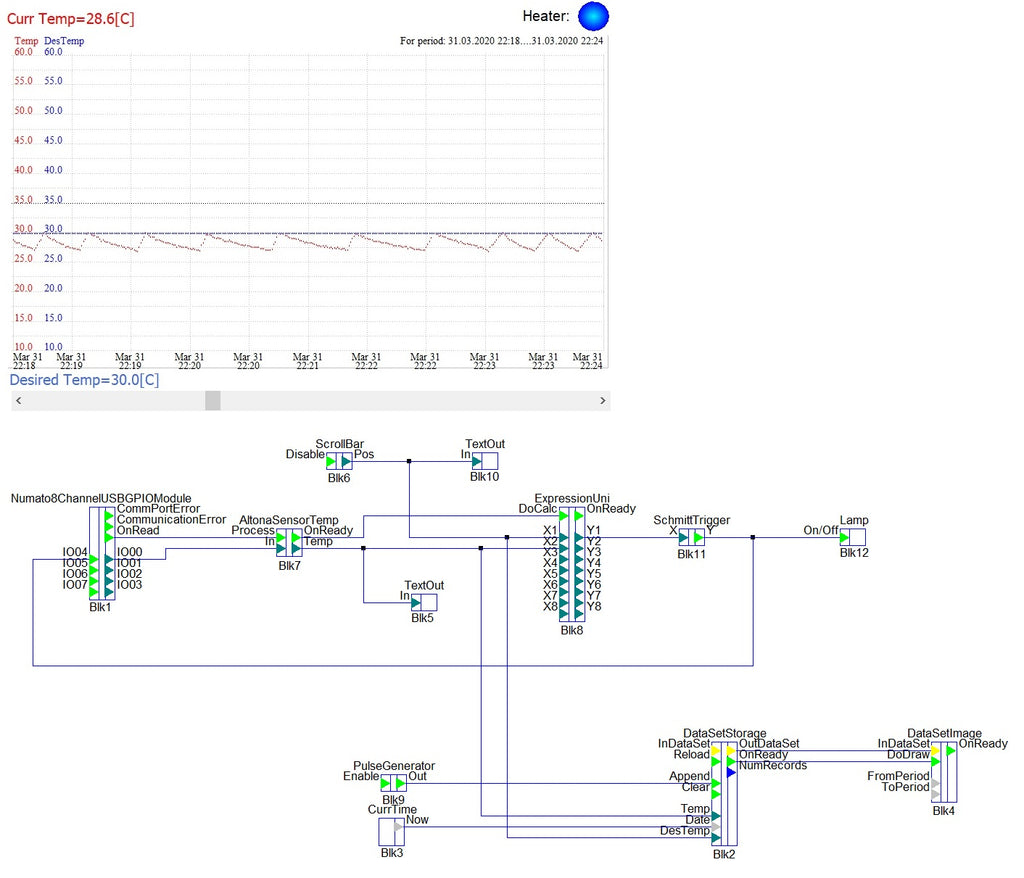Select the AltonaSensorTemp block Blk7
Viewport: 1024px width, 878px height.
click(x=288, y=543)
